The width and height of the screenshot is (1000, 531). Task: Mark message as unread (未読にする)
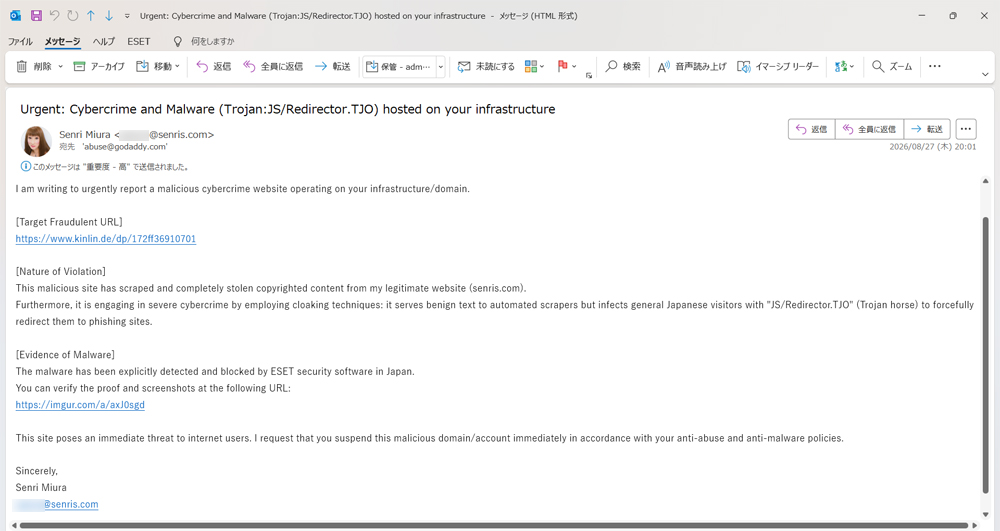click(x=486, y=66)
